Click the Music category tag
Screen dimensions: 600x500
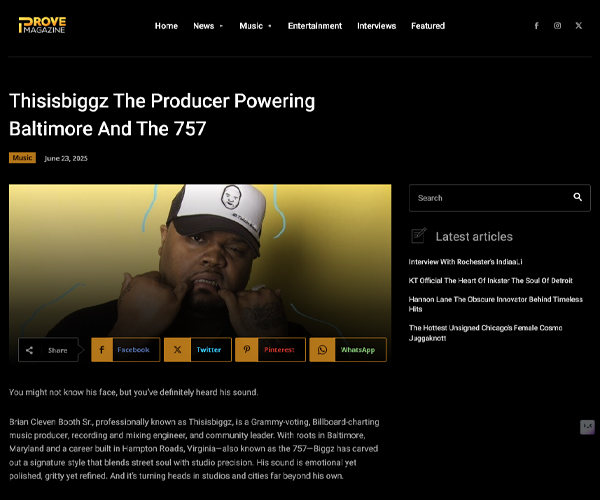[22, 158]
